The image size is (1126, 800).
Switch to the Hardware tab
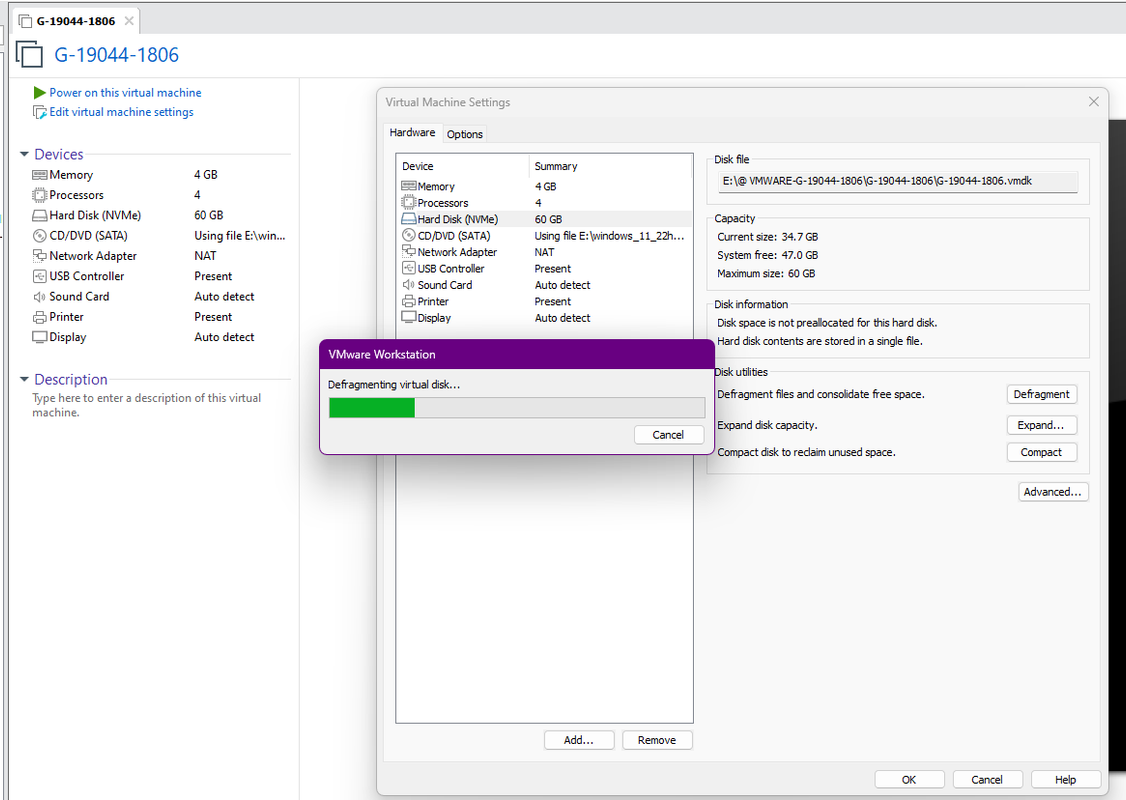pyautogui.click(x=412, y=133)
